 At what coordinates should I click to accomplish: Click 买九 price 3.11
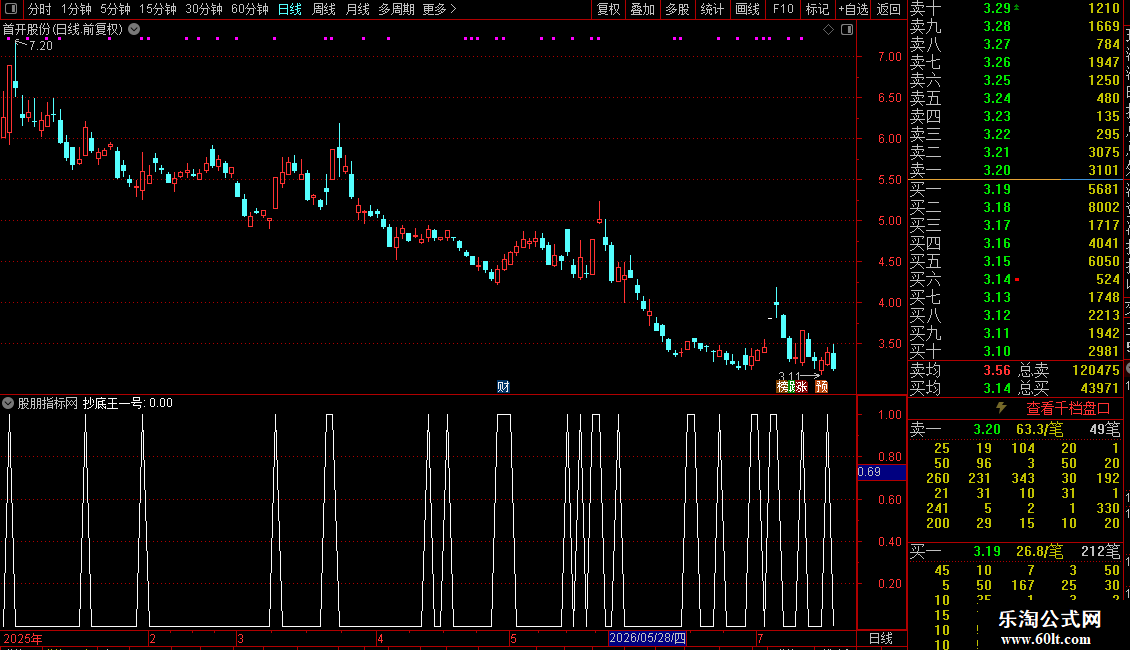click(x=997, y=334)
